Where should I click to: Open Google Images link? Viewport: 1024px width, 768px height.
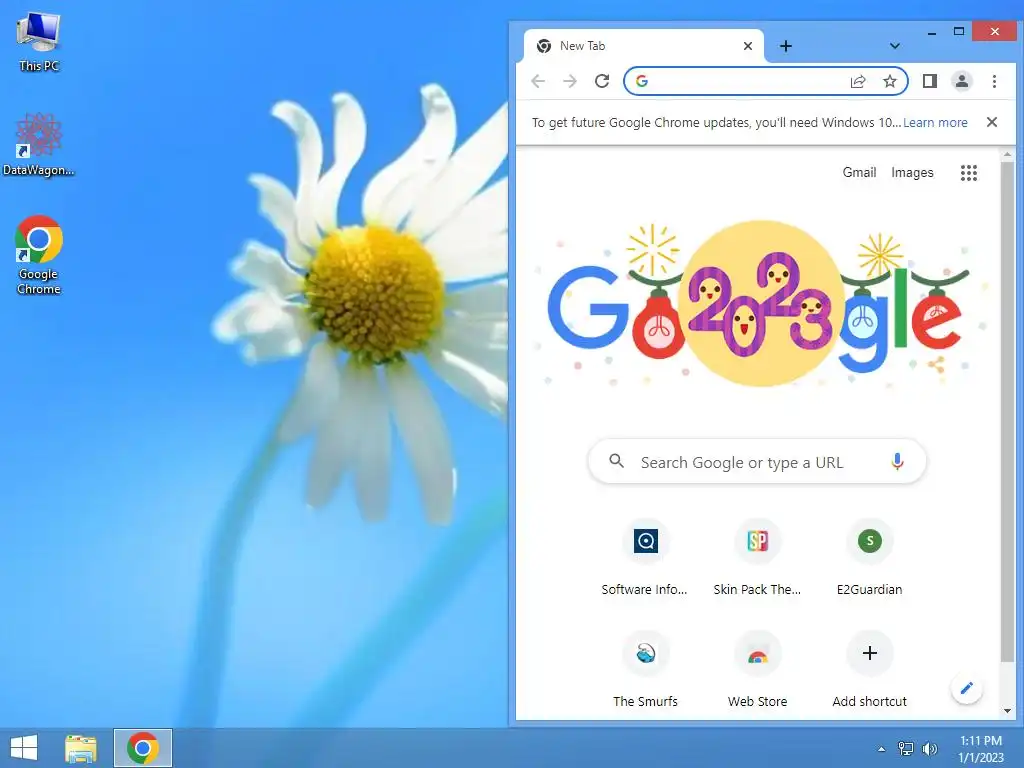pos(912,172)
